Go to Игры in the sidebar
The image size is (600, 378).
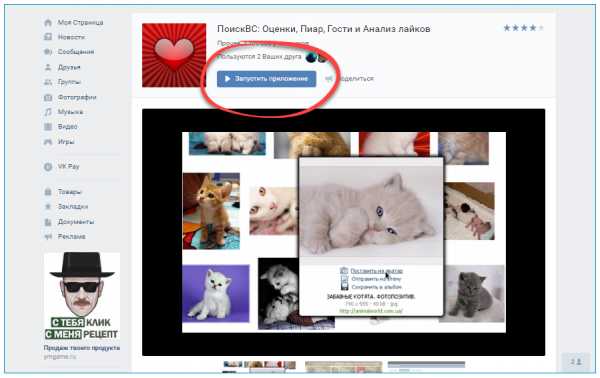[x=66, y=142]
